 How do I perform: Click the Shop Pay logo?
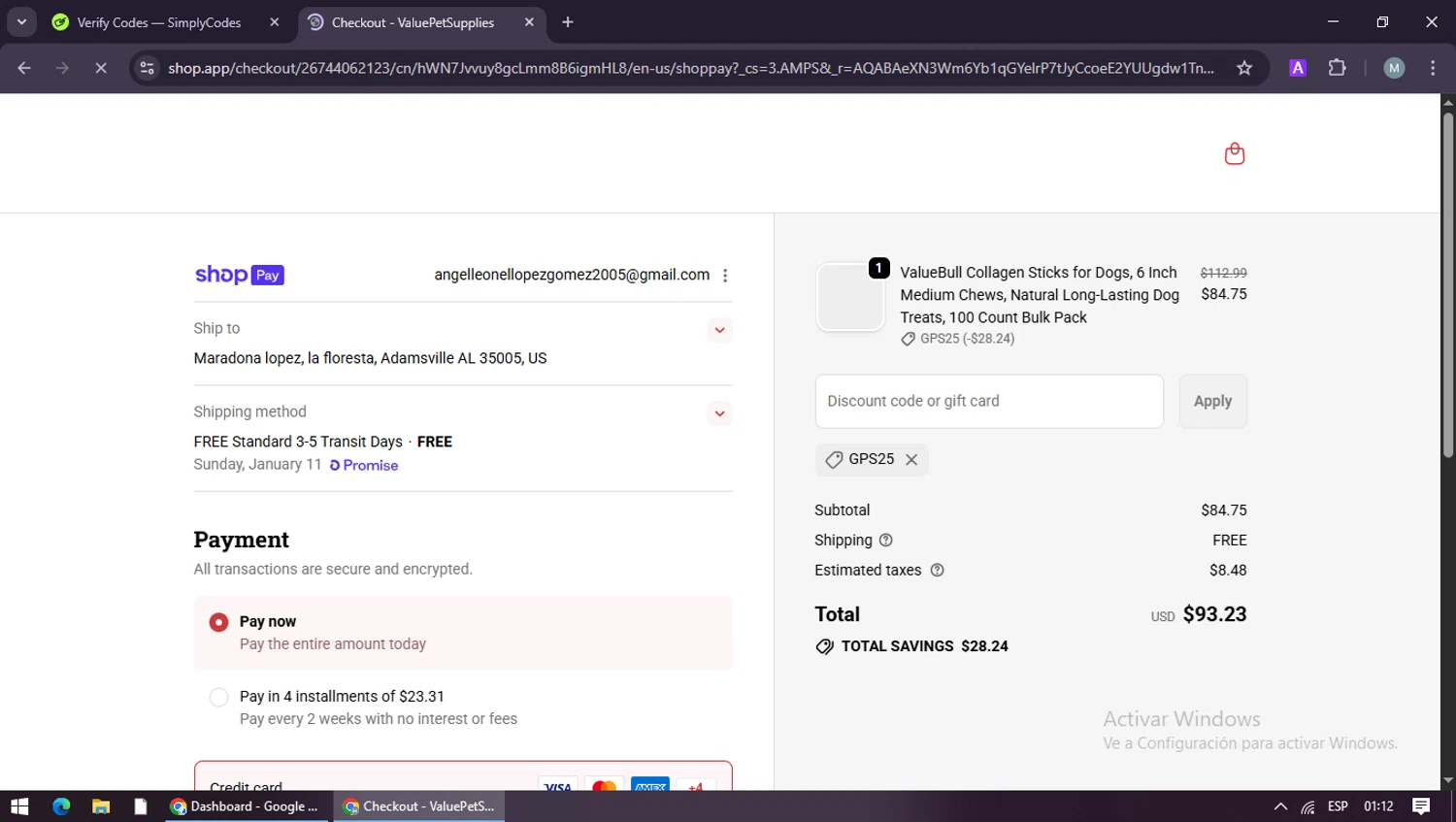click(x=239, y=275)
